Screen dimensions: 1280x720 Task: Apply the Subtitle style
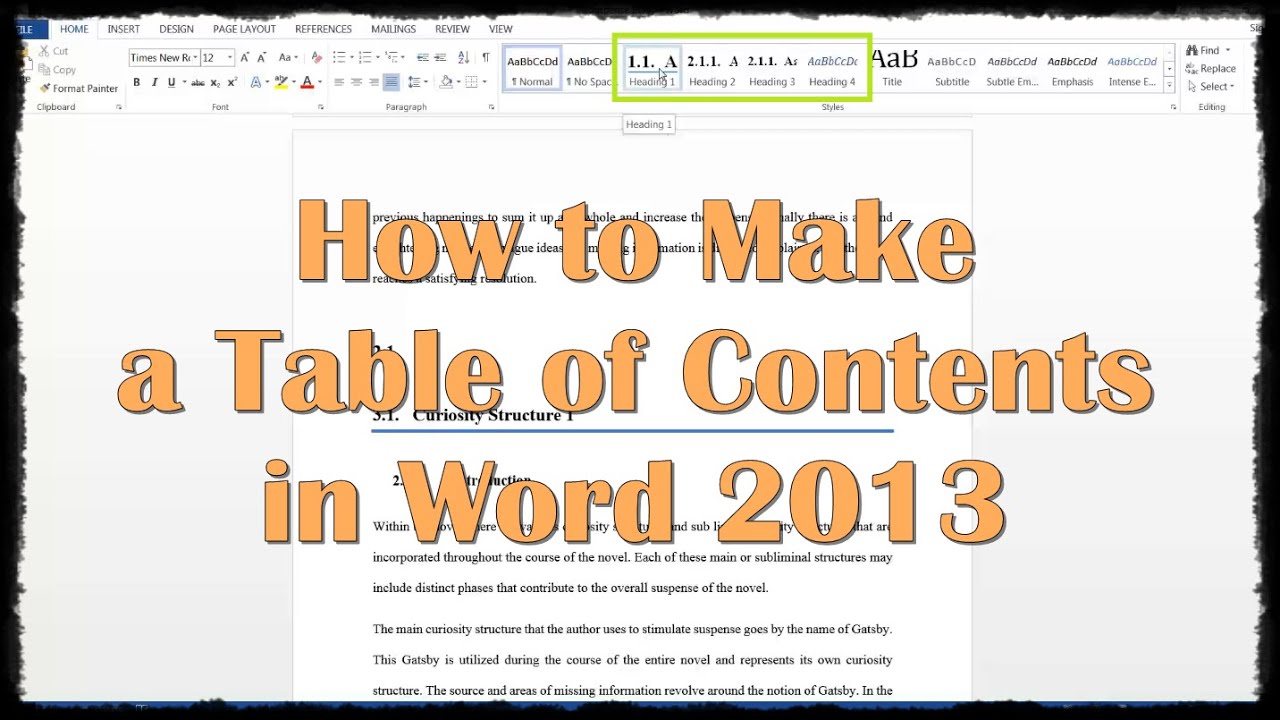[x=952, y=69]
